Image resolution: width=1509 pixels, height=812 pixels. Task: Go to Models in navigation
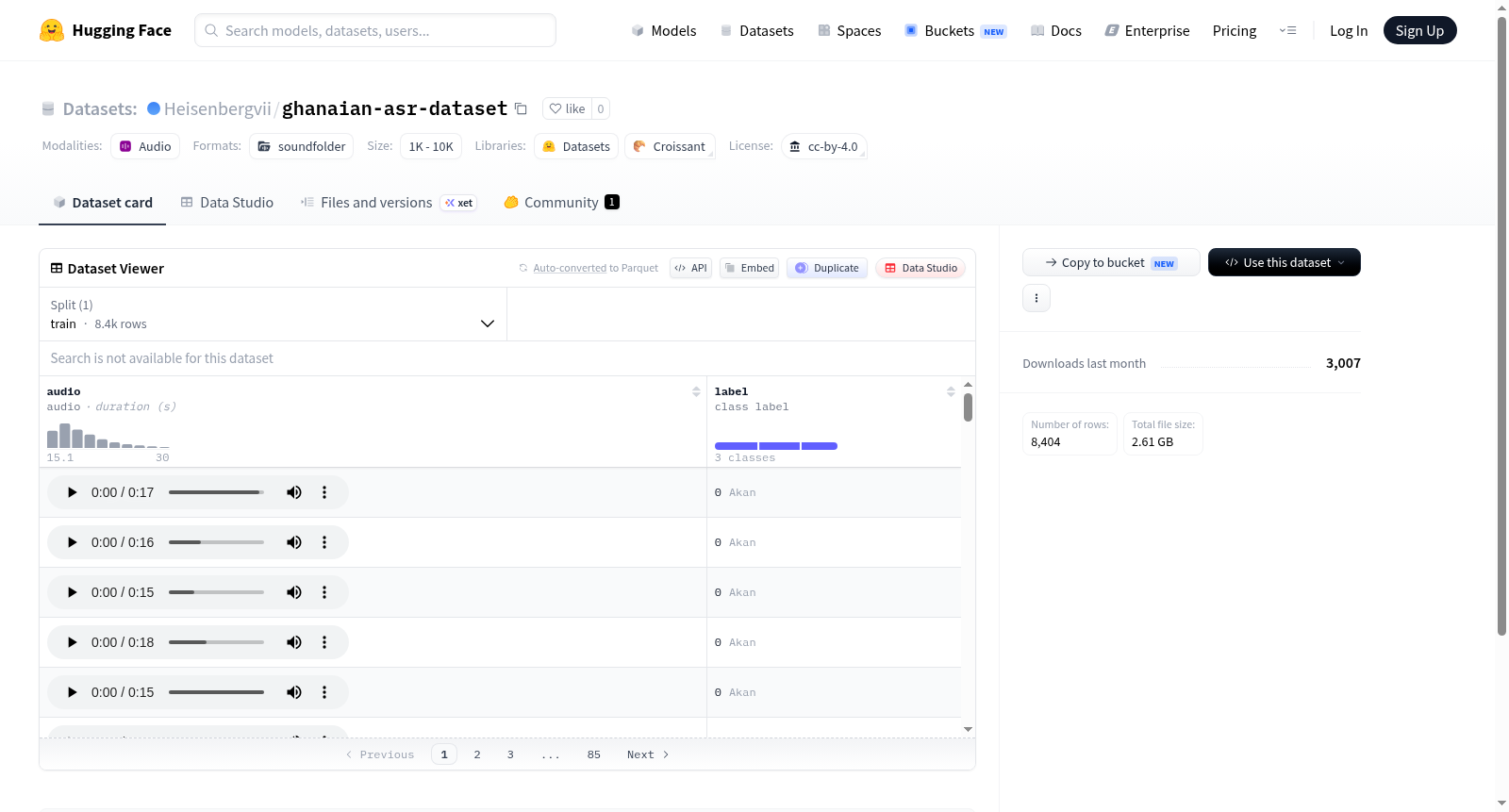point(664,31)
